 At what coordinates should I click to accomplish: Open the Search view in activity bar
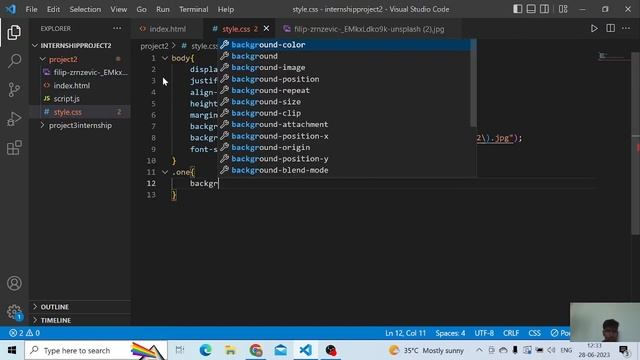(x=14, y=61)
